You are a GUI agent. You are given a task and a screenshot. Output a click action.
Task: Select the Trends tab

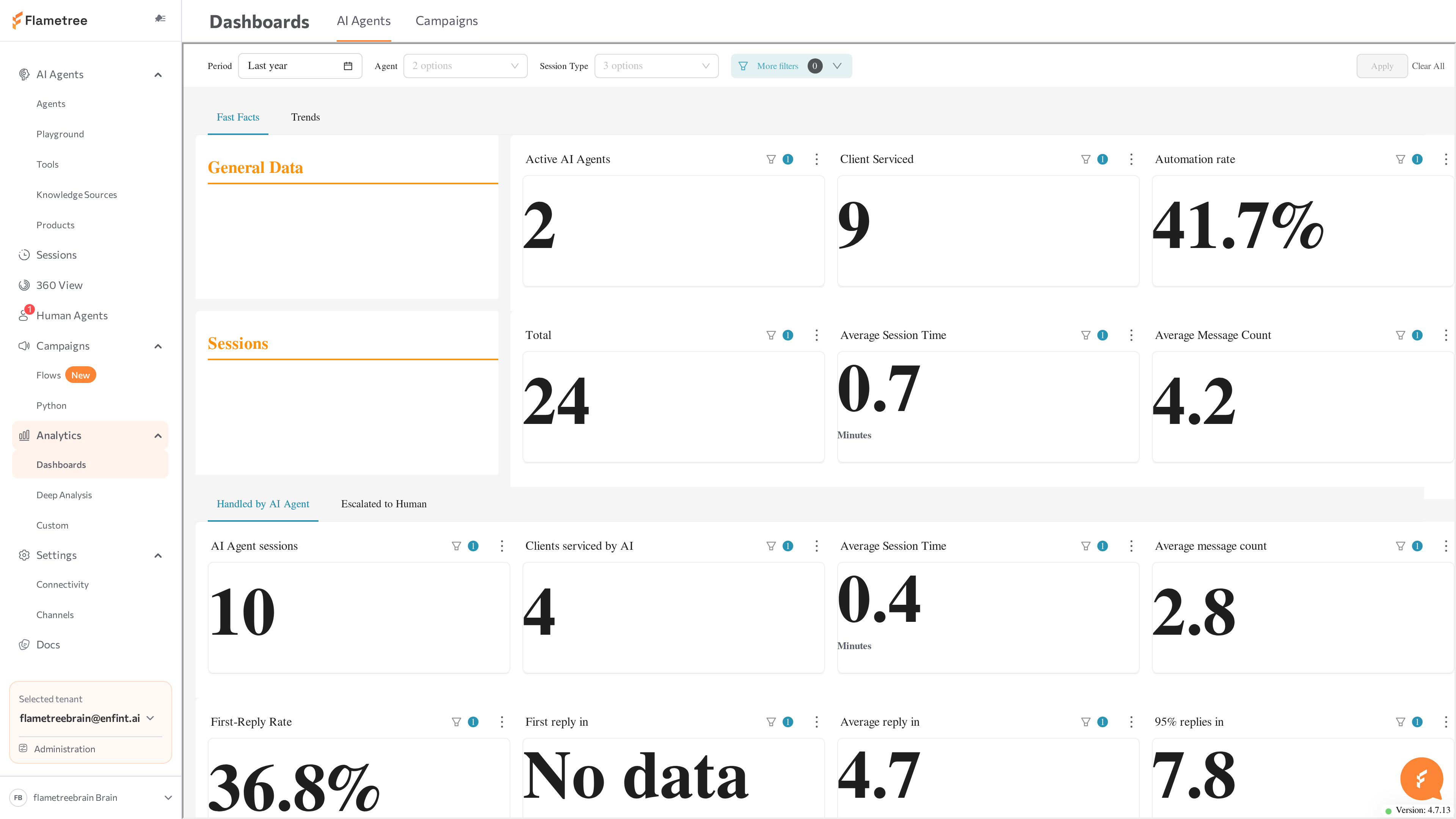305,117
